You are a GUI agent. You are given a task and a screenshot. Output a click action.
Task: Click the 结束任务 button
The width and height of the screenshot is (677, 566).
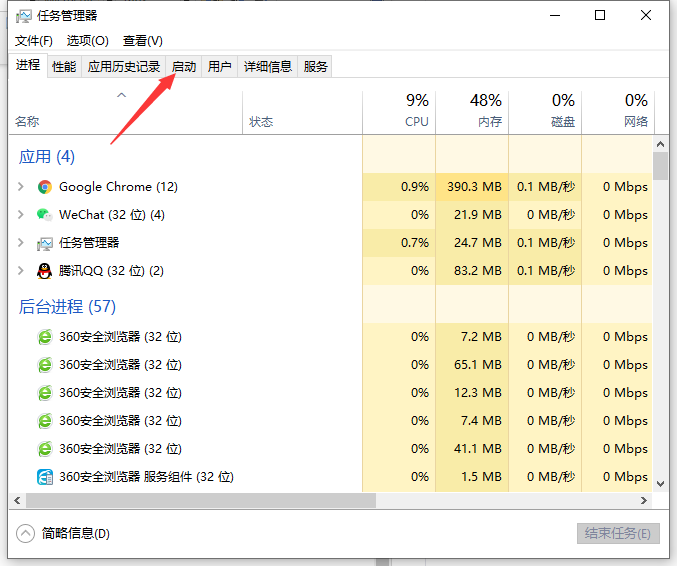point(618,534)
